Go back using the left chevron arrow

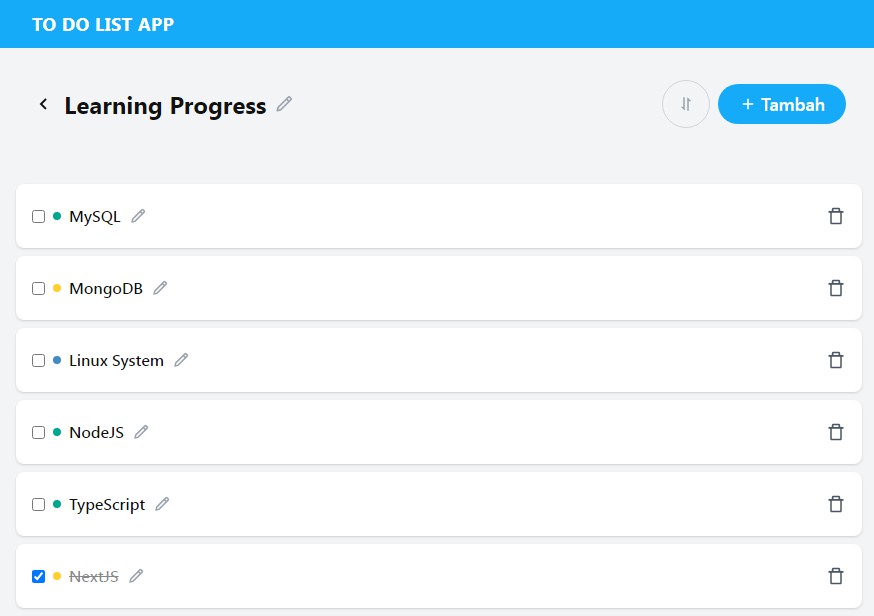[x=43, y=104]
